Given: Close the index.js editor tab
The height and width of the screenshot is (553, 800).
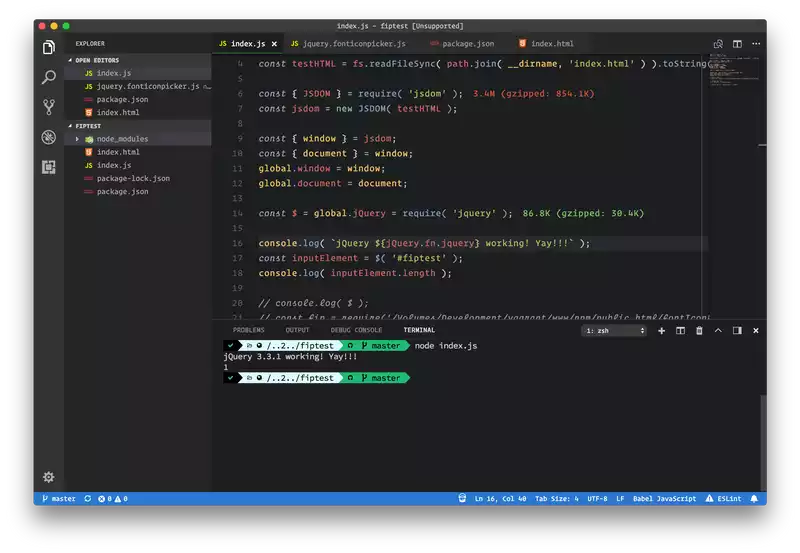Looking at the screenshot, I should tap(274, 44).
